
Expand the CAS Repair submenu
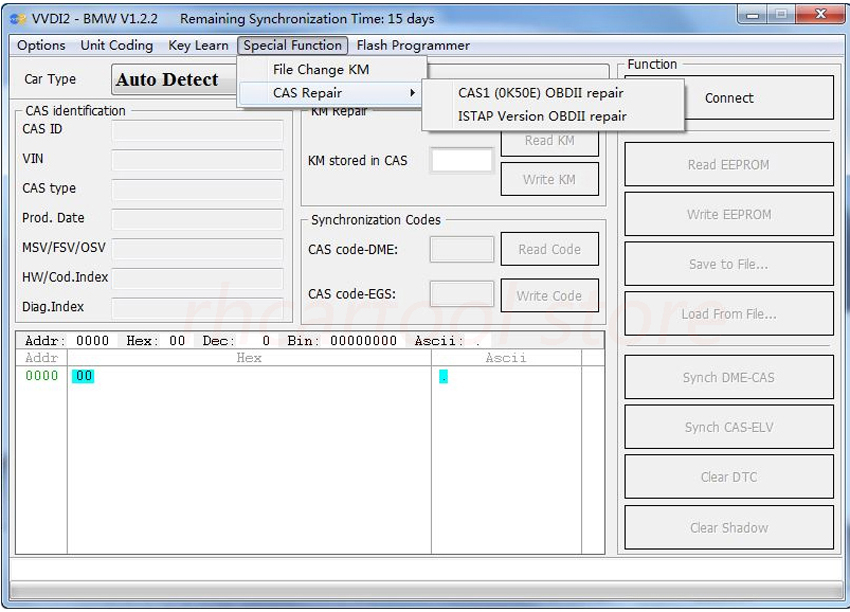[332, 93]
